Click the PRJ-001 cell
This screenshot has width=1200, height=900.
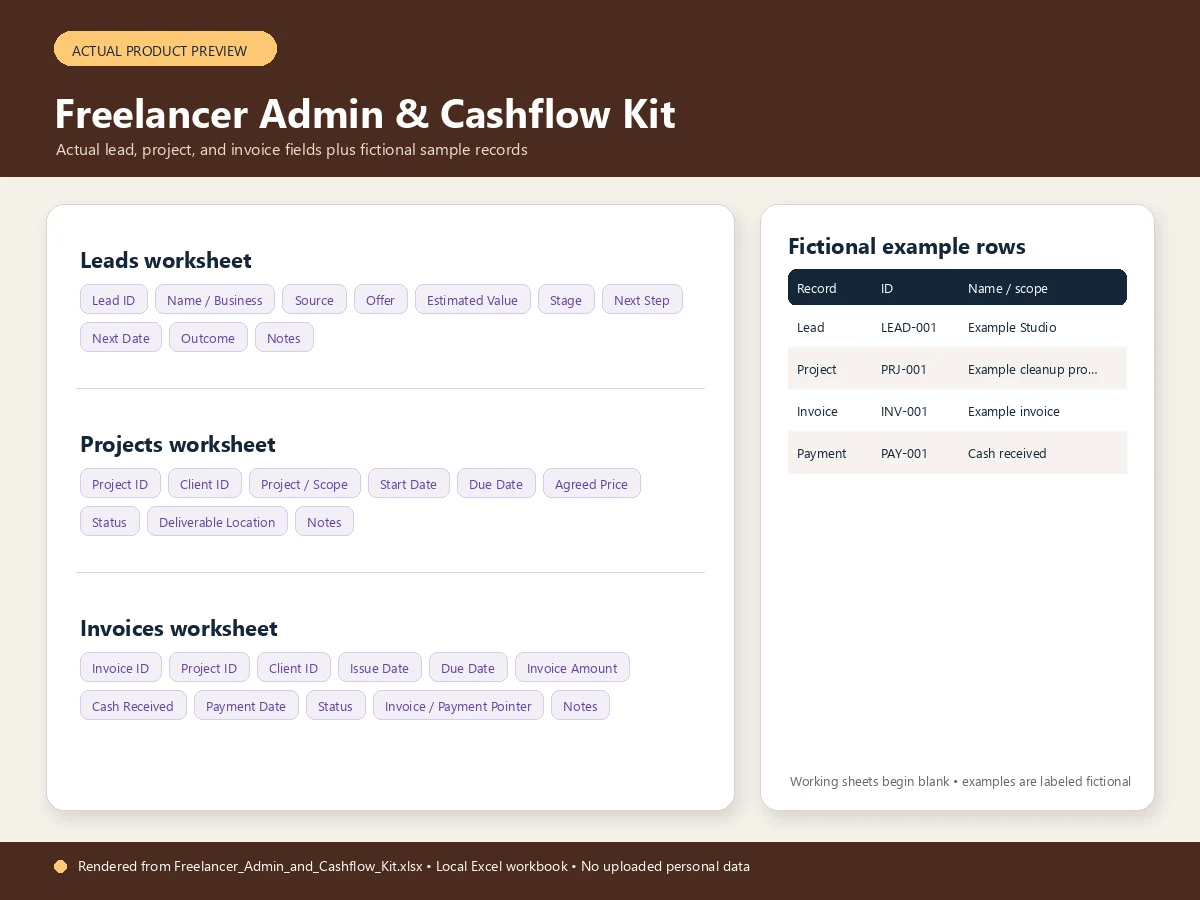tap(904, 369)
